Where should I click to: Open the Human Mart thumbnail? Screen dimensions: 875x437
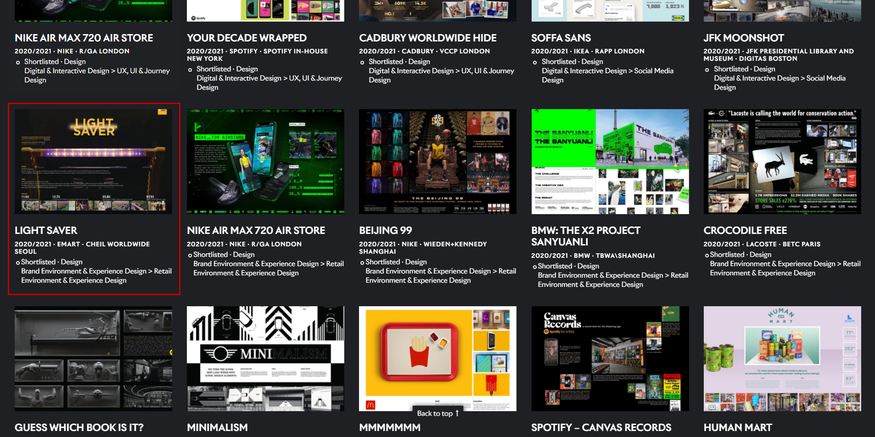click(782, 358)
